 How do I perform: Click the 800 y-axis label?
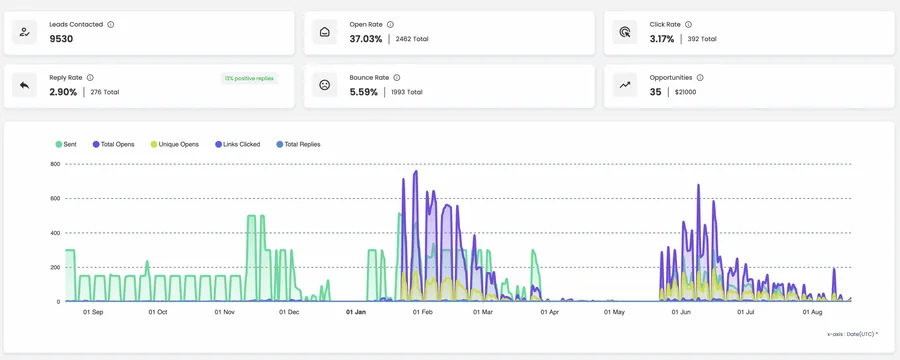(x=55, y=164)
